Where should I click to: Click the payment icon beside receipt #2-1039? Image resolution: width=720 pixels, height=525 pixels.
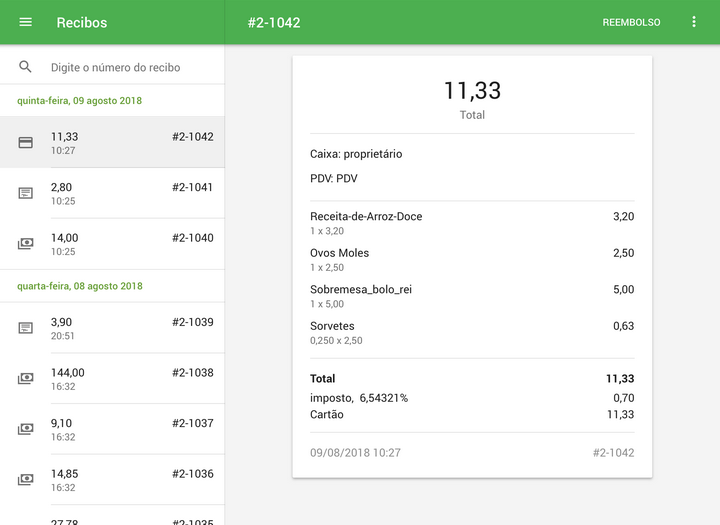[26, 328]
